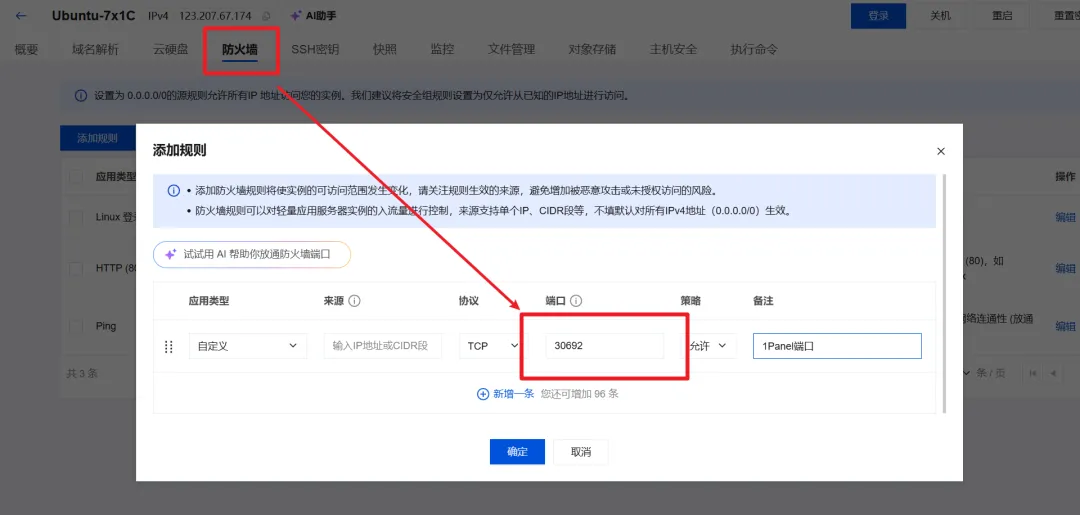Click the 添加规则 button behind the dialog
This screenshot has height=515, width=1080.
click(x=98, y=138)
